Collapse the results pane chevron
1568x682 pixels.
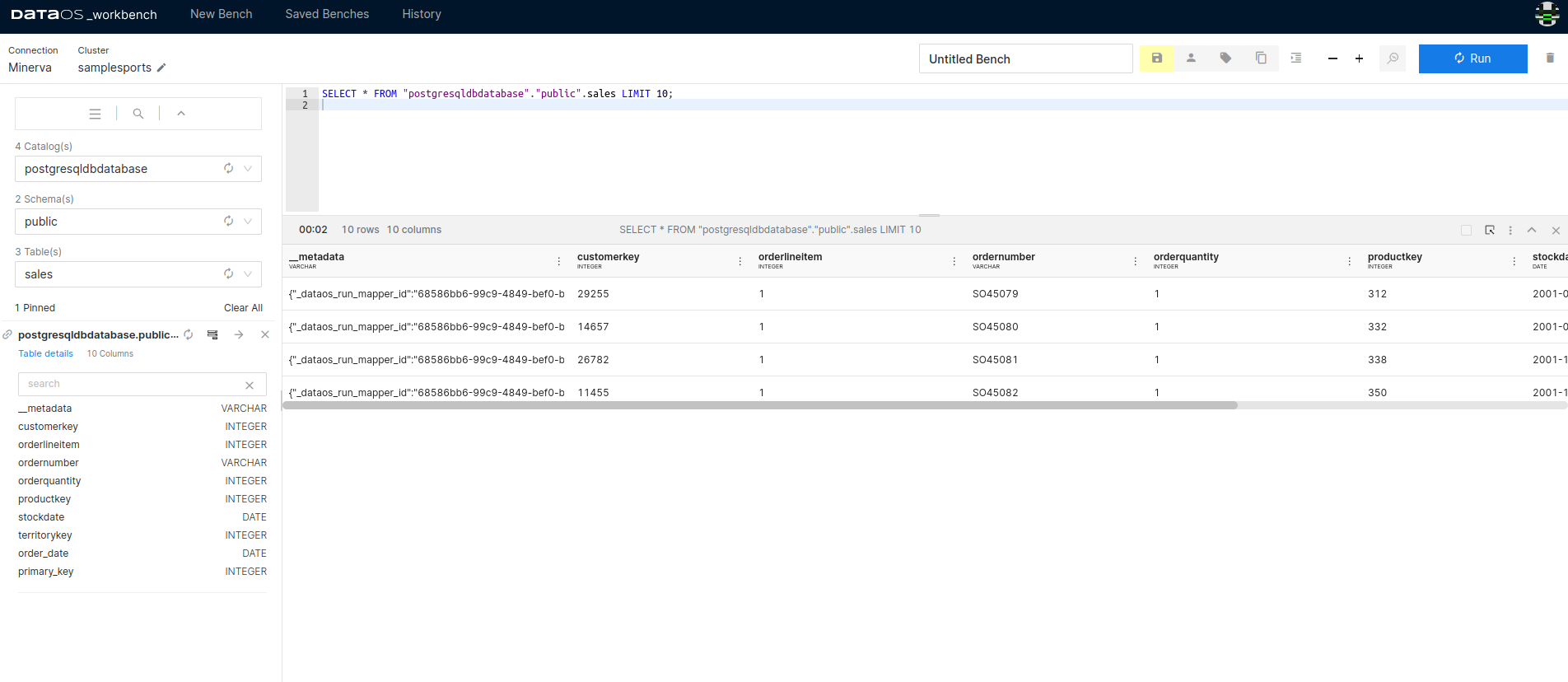click(1532, 231)
